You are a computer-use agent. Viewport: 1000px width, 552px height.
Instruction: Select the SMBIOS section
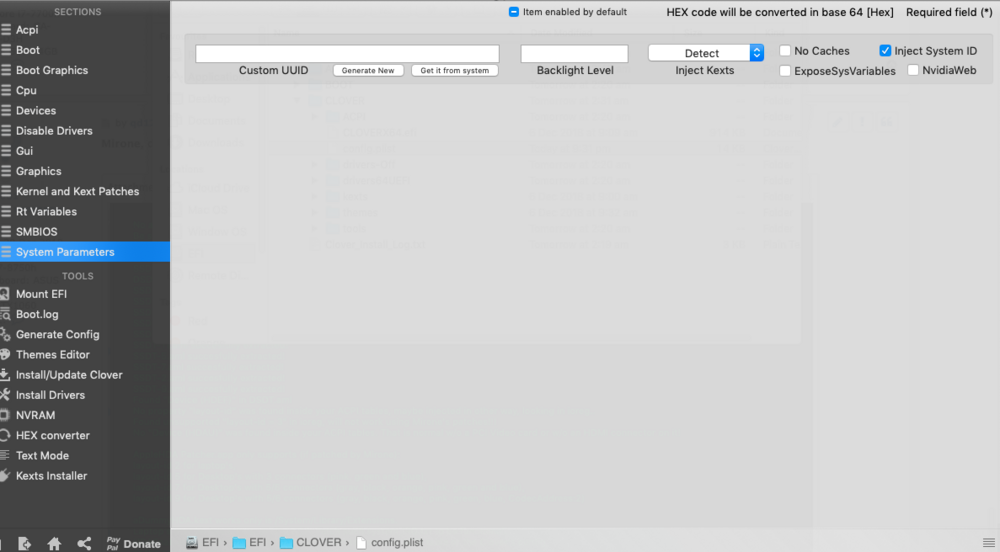pos(36,231)
